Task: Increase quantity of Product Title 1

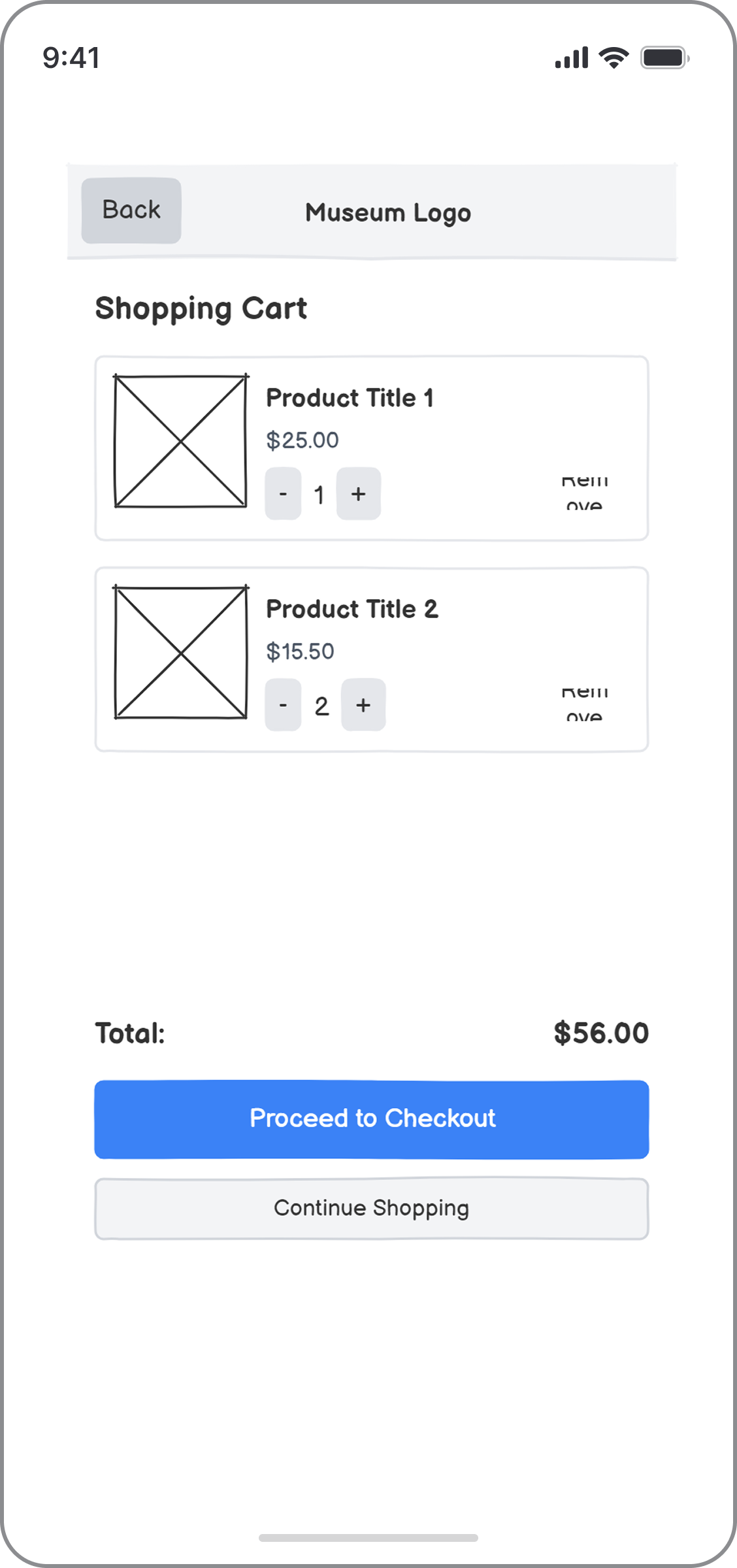Action: pyautogui.click(x=358, y=494)
